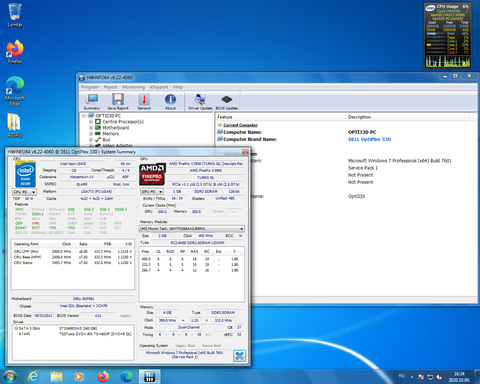Launch Driver Update from toolbar

[x=200, y=101]
